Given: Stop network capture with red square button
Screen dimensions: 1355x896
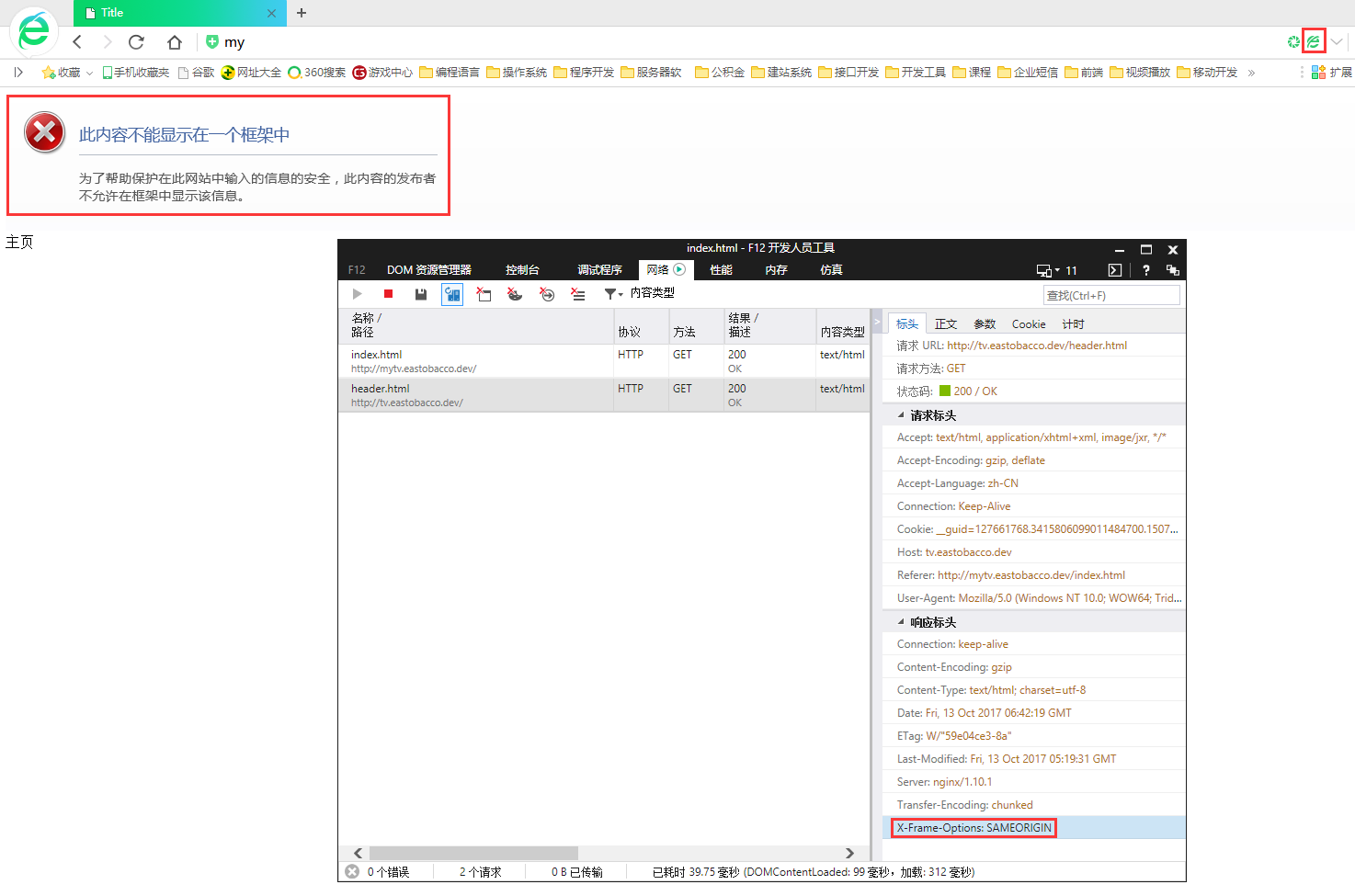Looking at the screenshot, I should [x=388, y=294].
